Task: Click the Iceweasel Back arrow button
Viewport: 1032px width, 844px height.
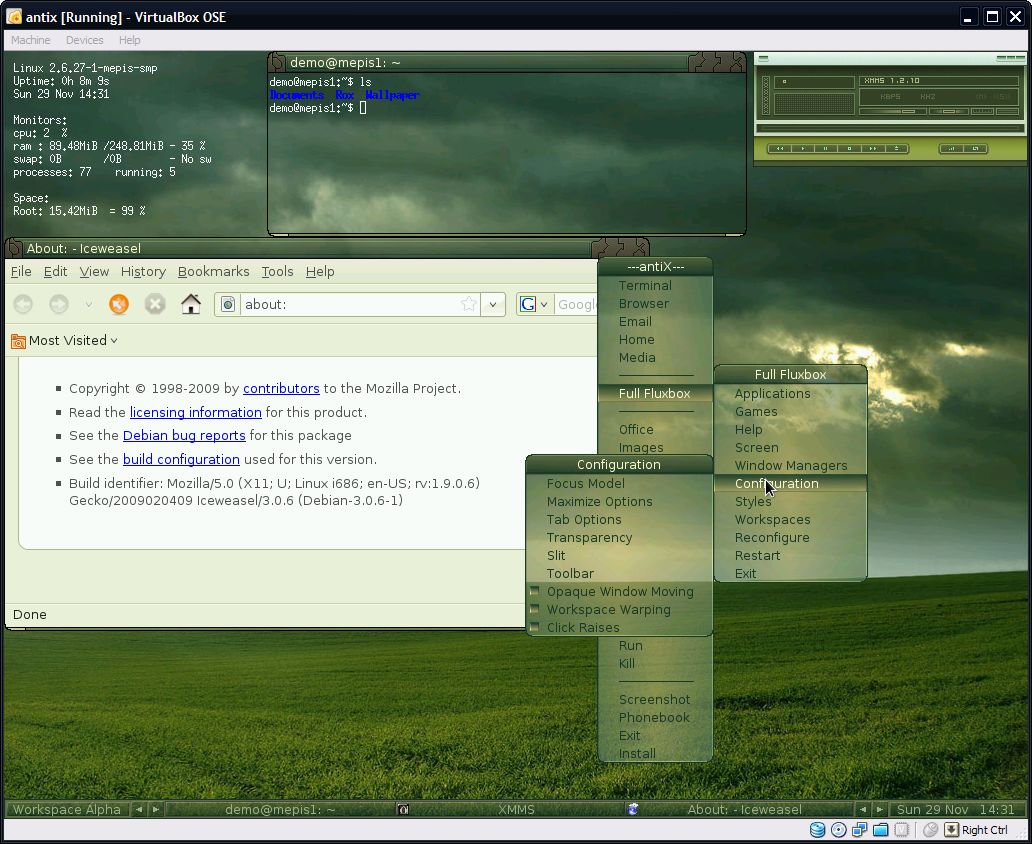Action: (24, 304)
